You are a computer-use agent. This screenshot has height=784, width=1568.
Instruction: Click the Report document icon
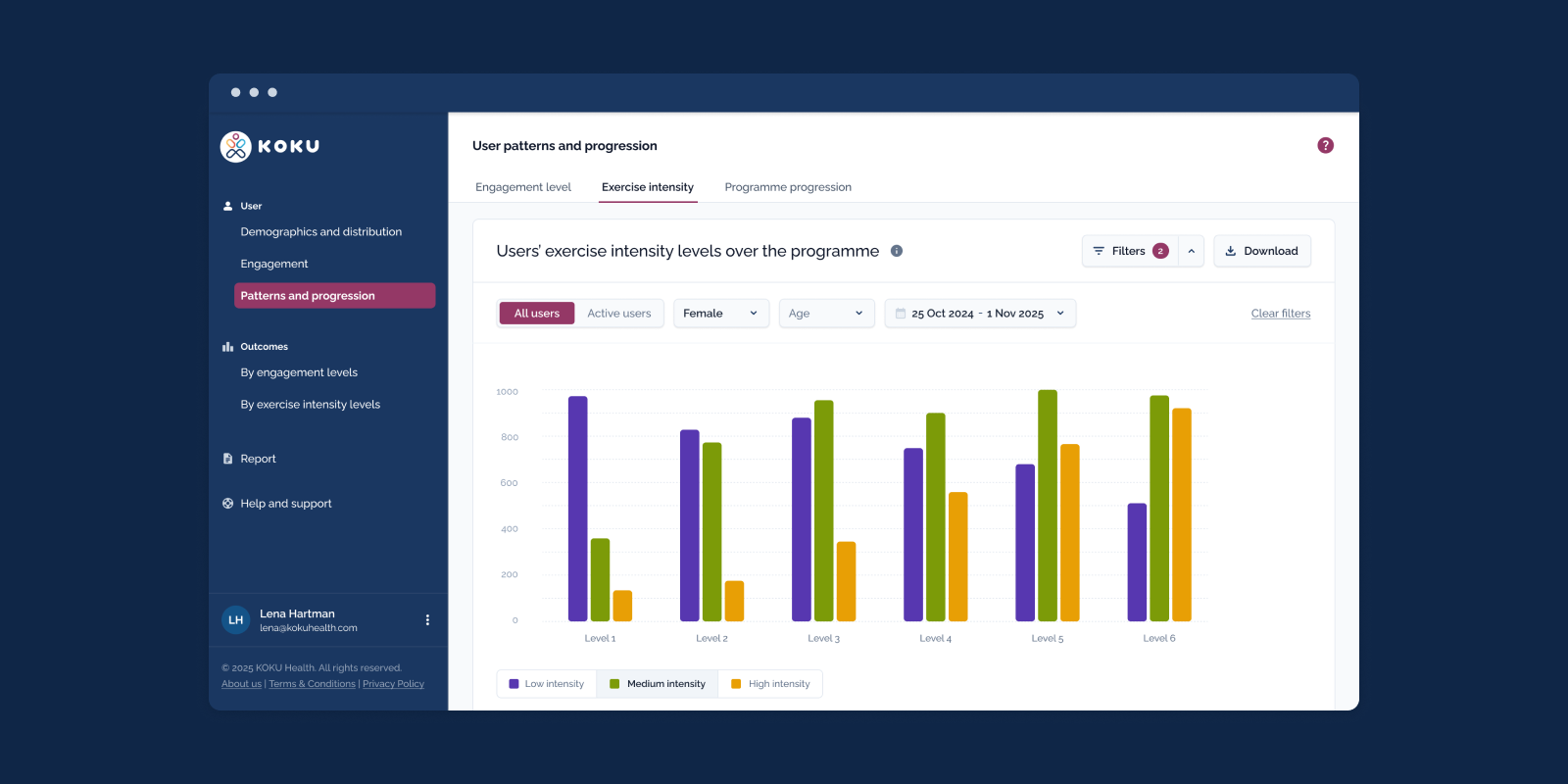[227, 459]
